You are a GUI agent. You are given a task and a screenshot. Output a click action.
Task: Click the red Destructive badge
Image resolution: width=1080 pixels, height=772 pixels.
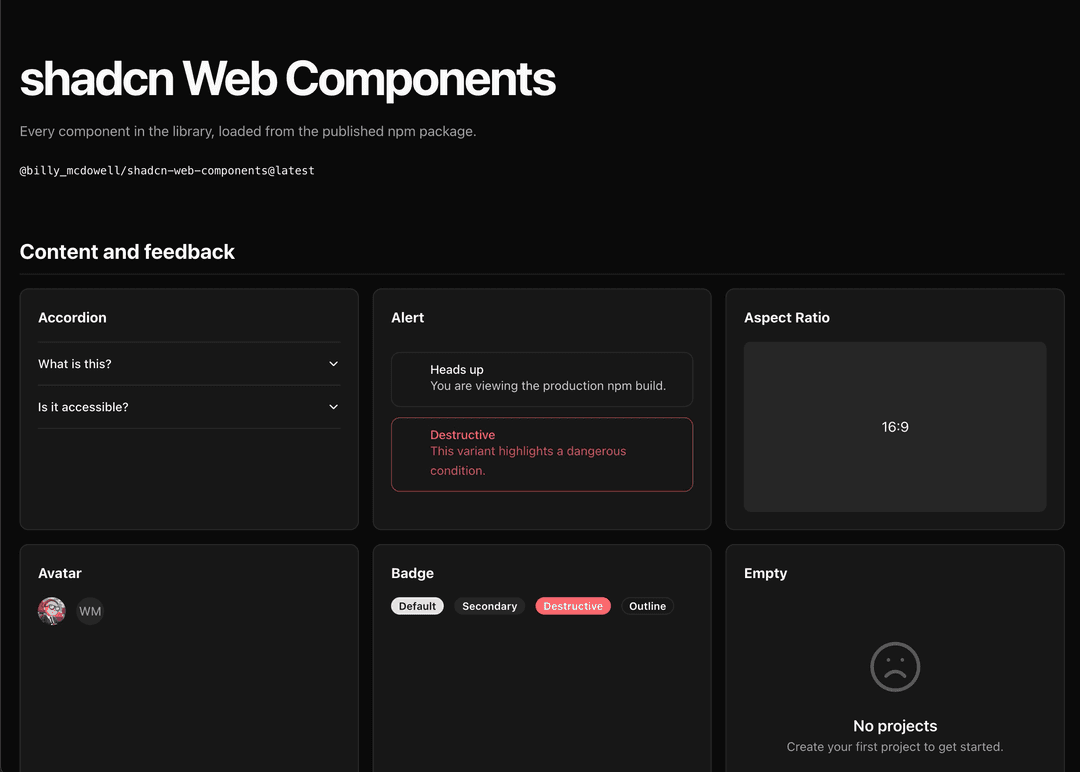(573, 606)
